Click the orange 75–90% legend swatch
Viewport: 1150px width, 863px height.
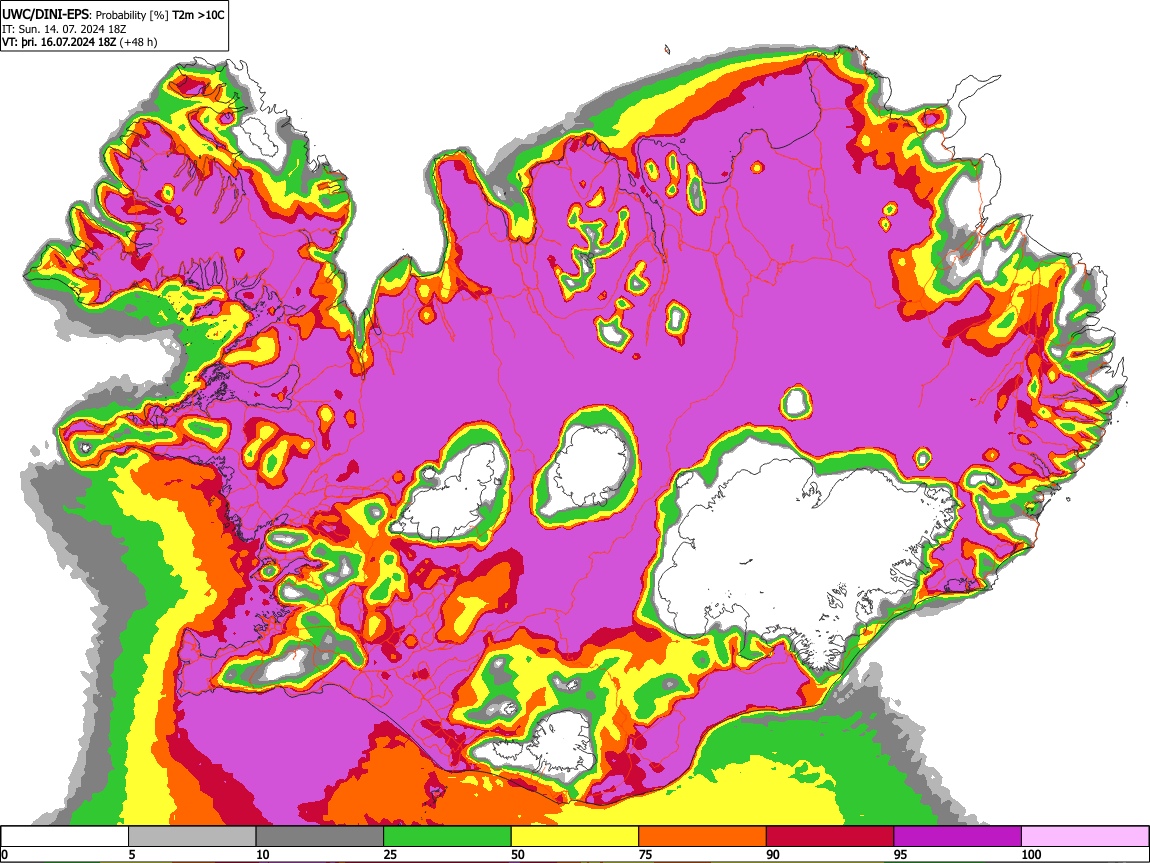703,837
